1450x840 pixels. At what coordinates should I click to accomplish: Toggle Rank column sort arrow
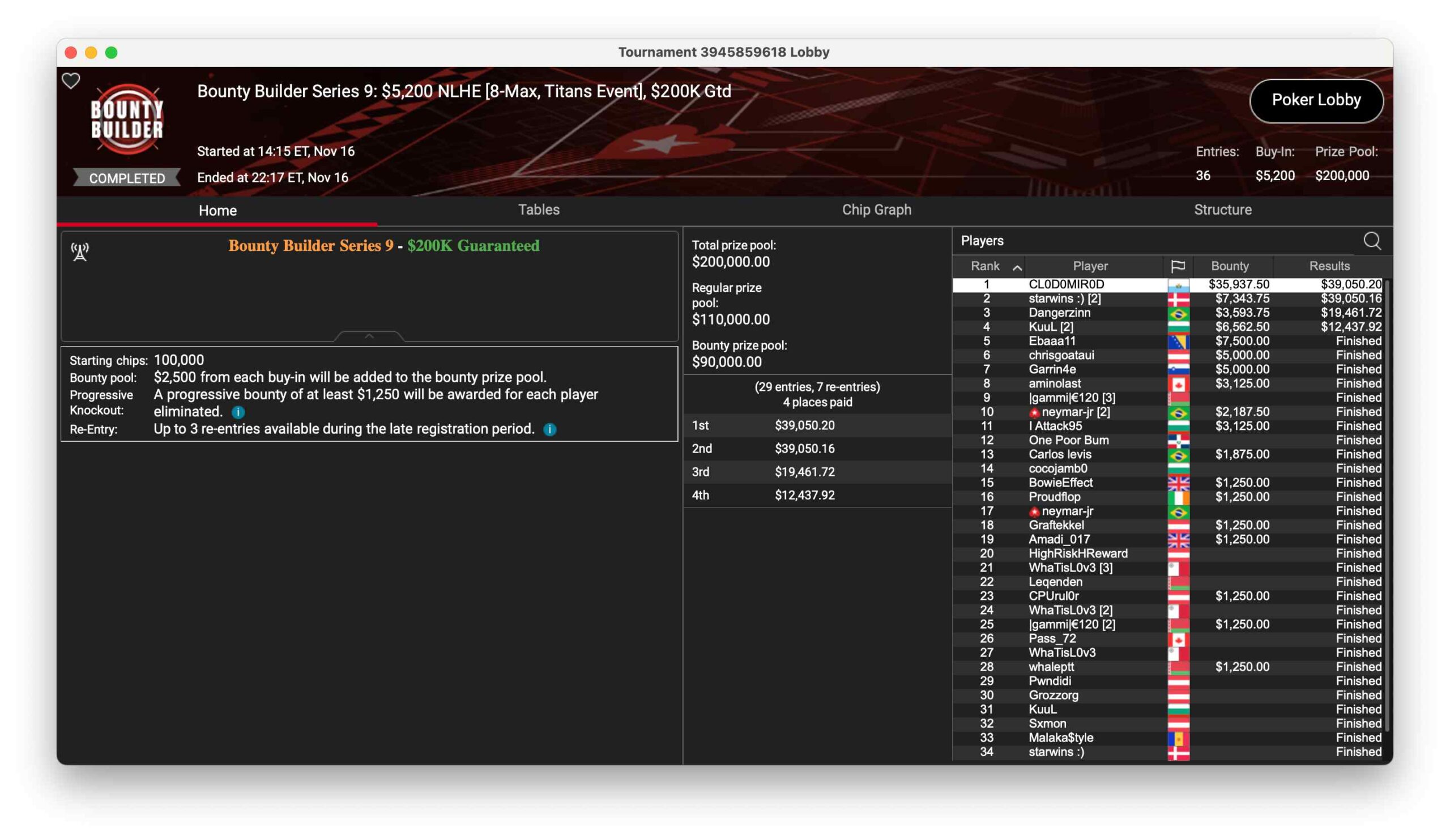coord(1017,267)
